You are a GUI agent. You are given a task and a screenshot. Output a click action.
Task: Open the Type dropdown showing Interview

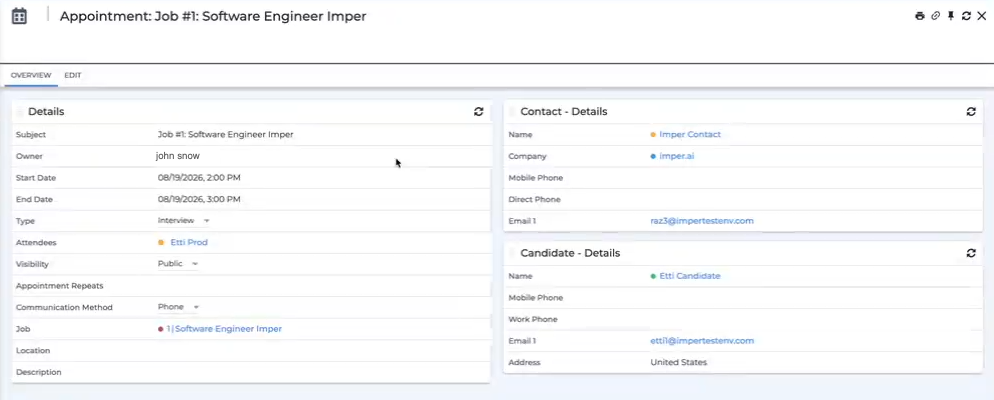tap(184, 221)
